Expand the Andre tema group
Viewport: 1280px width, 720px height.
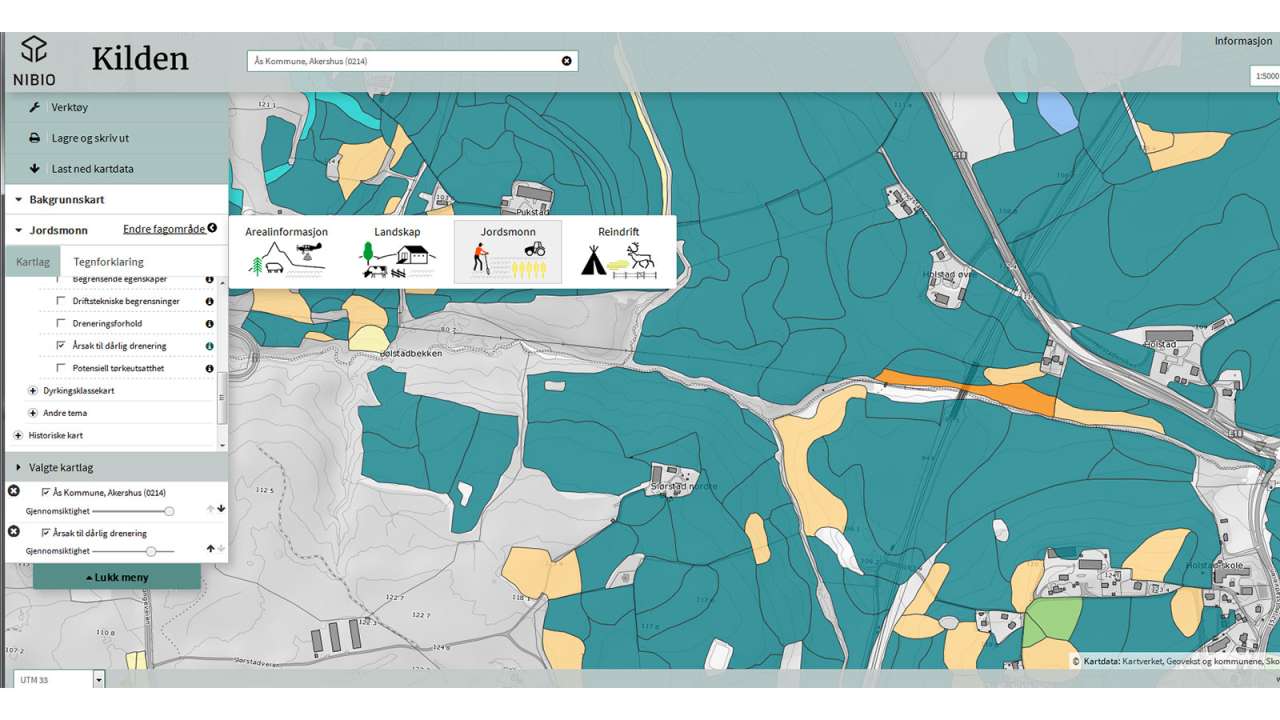(x=33, y=413)
